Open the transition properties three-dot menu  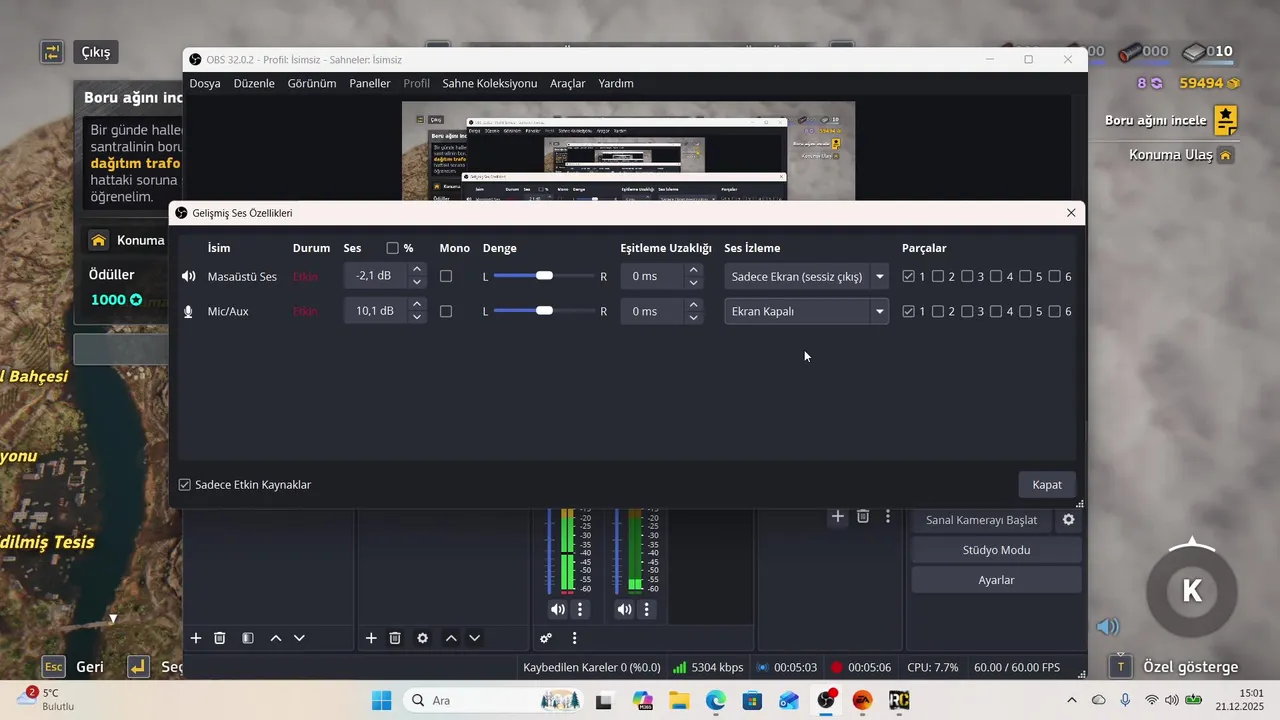click(888, 517)
